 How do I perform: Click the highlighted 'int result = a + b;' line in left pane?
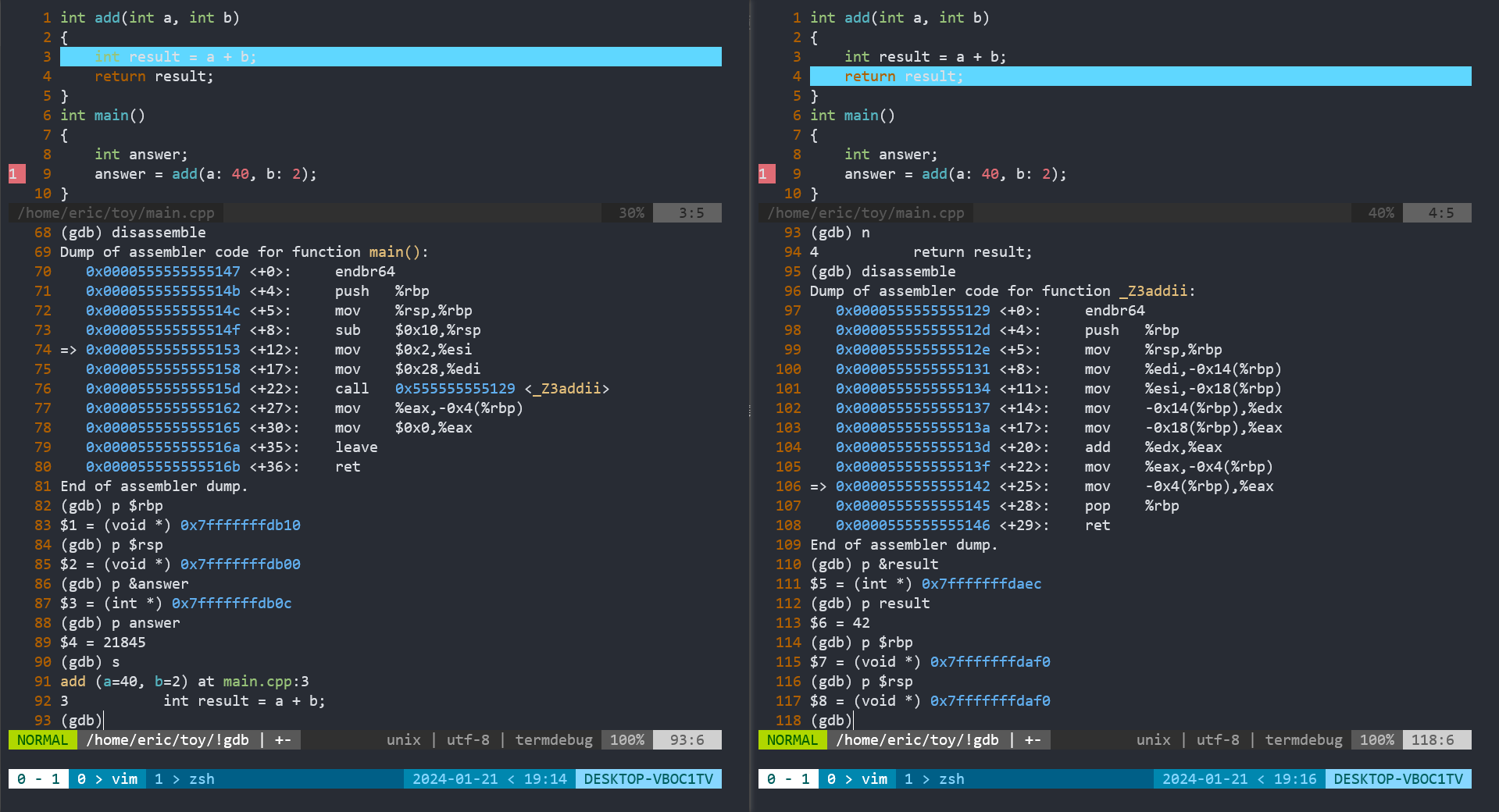point(391,57)
